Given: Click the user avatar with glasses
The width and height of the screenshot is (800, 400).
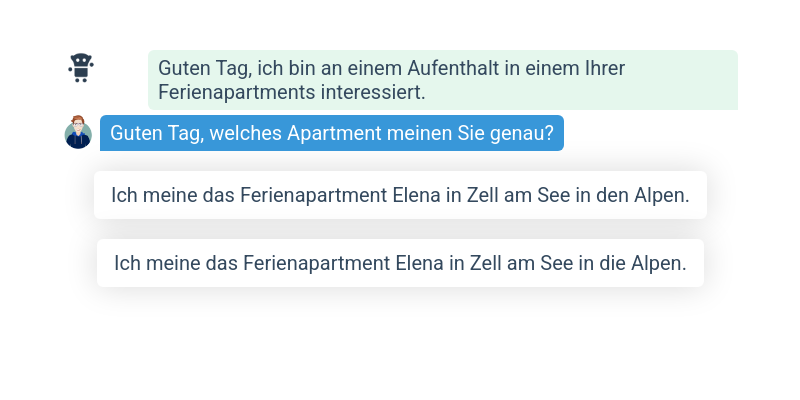Looking at the screenshot, I should (x=78, y=132).
